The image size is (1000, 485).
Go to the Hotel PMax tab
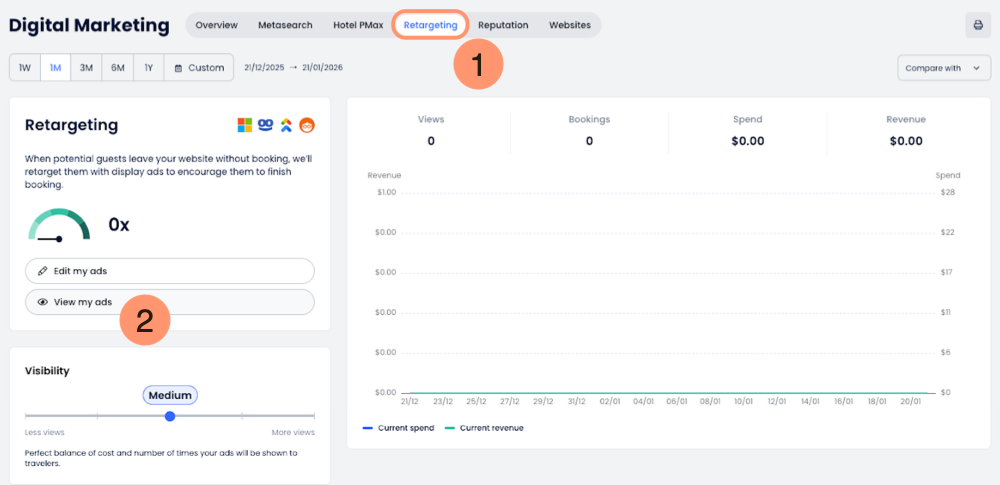tap(358, 25)
